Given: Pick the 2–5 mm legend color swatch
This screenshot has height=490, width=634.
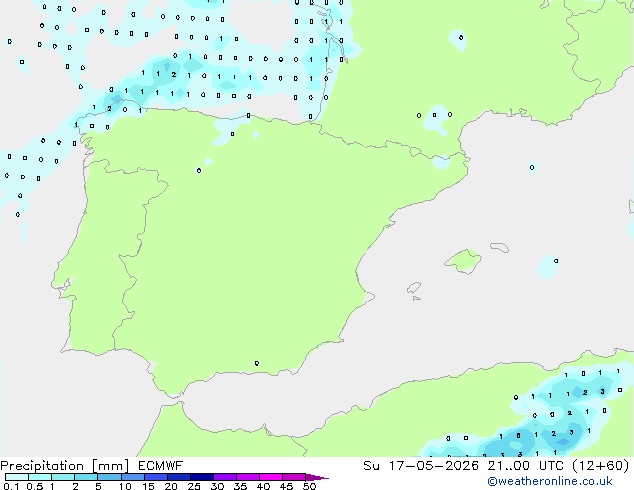Looking at the screenshot, I should 86,477.
